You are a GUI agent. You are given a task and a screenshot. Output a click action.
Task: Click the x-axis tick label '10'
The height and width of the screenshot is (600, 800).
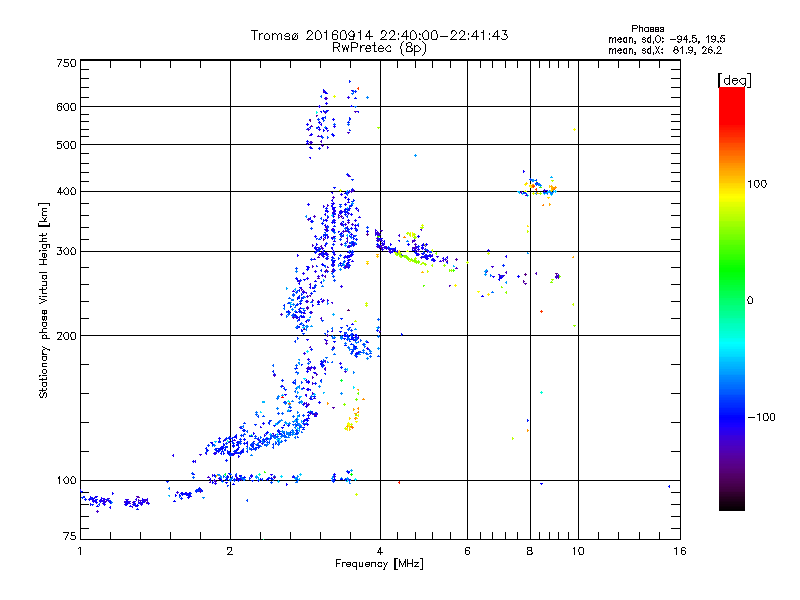point(578,551)
